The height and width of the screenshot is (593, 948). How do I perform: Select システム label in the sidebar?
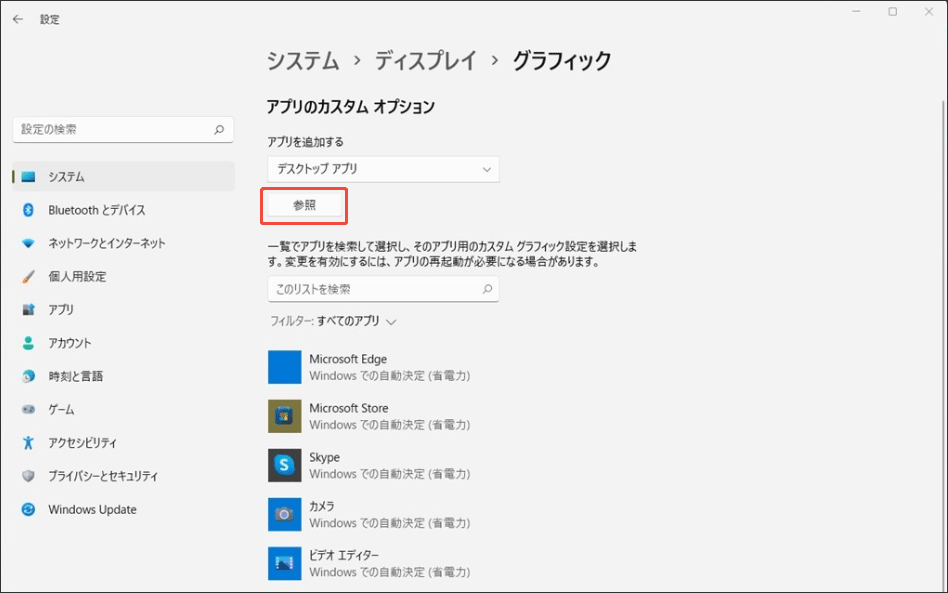pyautogui.click(x=67, y=177)
